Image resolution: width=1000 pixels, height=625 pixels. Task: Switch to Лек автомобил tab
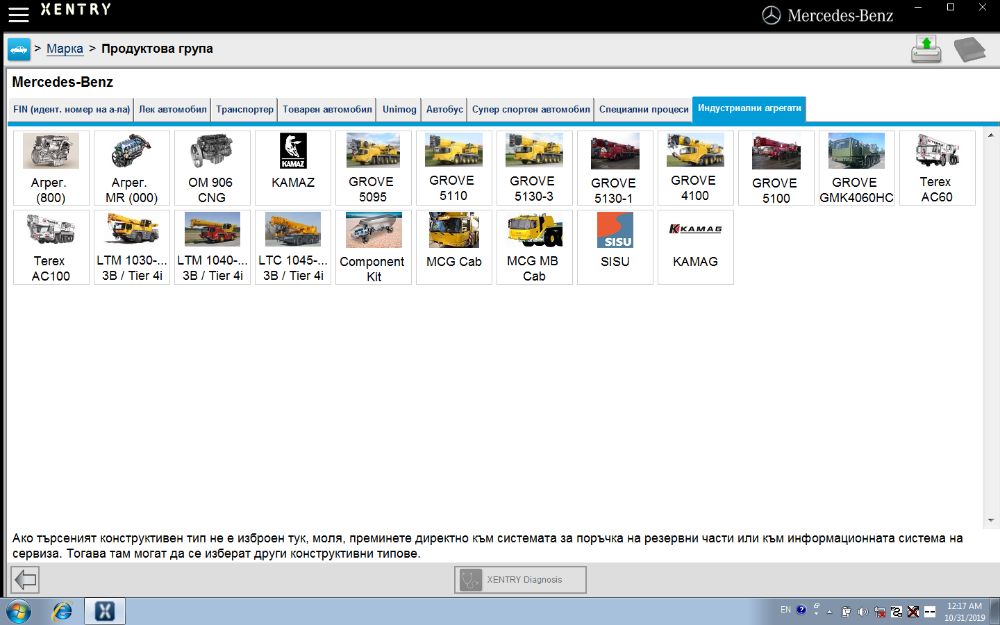172,109
